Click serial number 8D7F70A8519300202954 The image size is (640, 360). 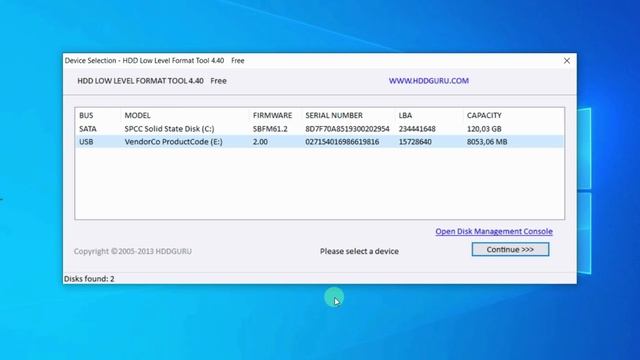pos(347,129)
